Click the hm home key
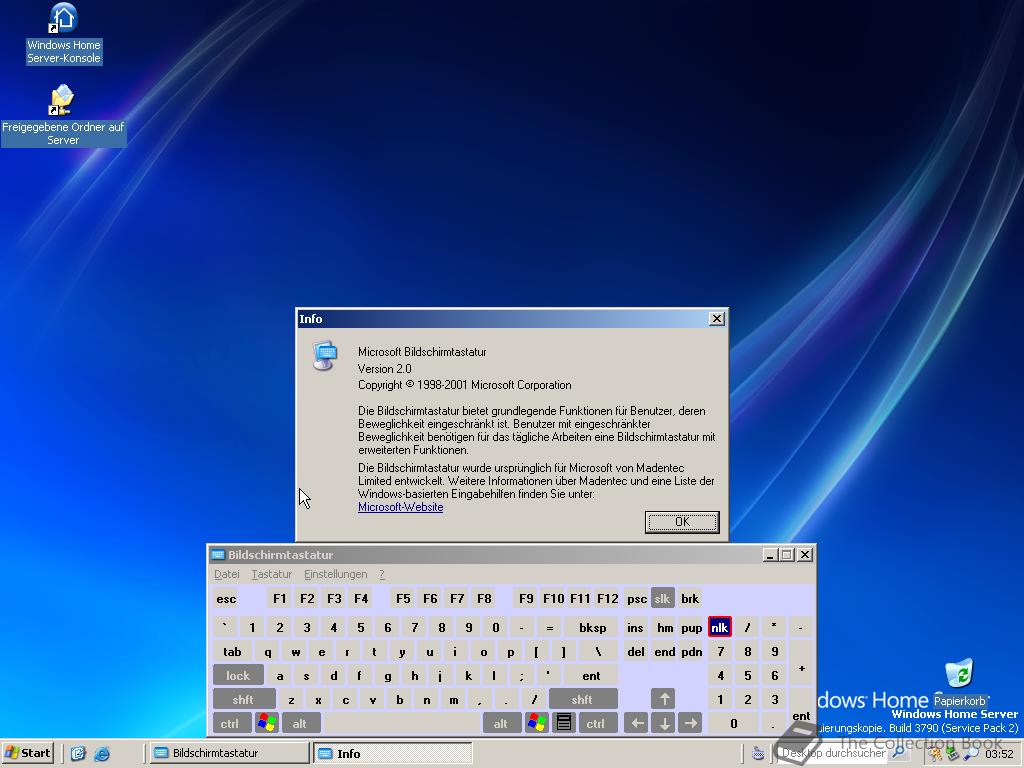The image size is (1024, 768). click(664, 627)
